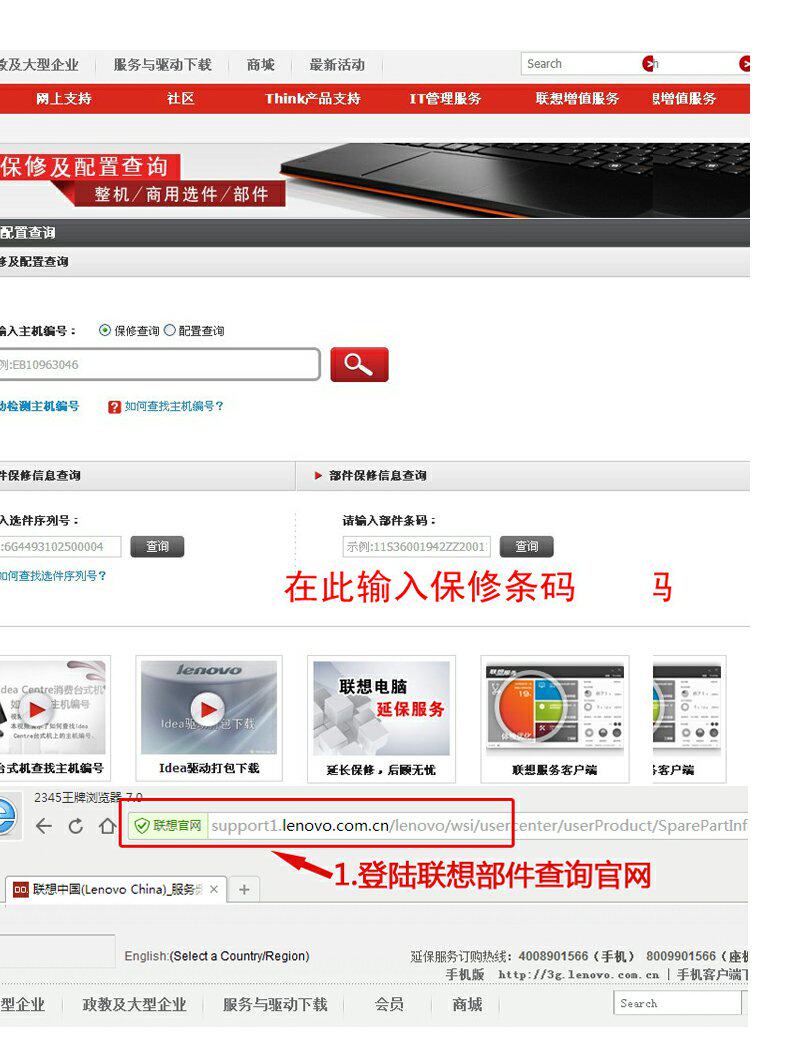Open the http://3g.lenovo.com.cn mobile link

[578, 975]
